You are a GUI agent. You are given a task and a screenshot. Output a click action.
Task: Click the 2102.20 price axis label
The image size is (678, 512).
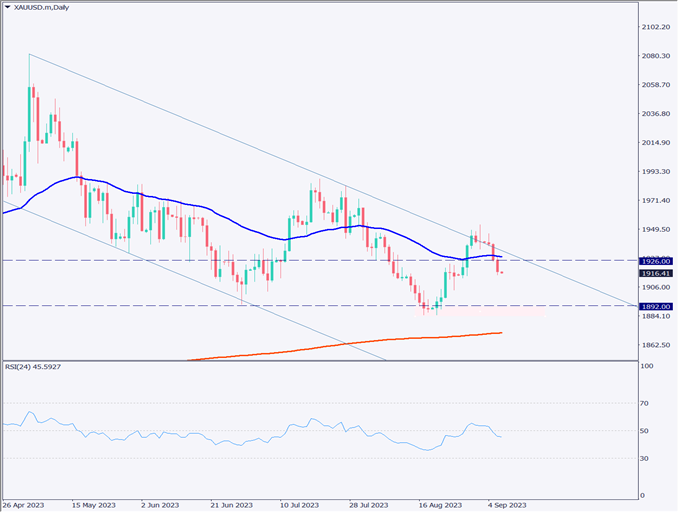point(657,27)
